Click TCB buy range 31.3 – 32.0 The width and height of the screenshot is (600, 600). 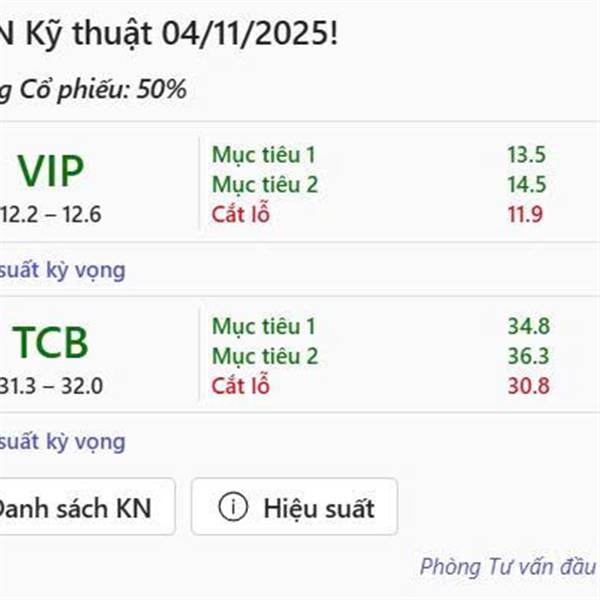51,386
